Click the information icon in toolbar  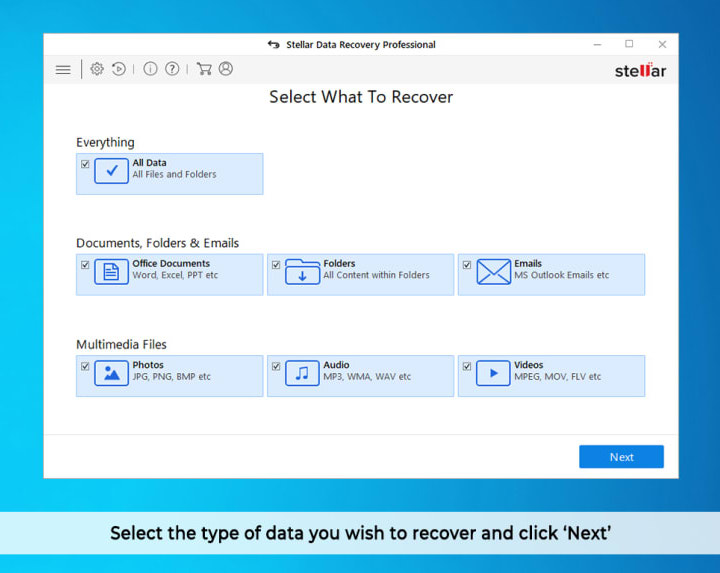(150, 69)
